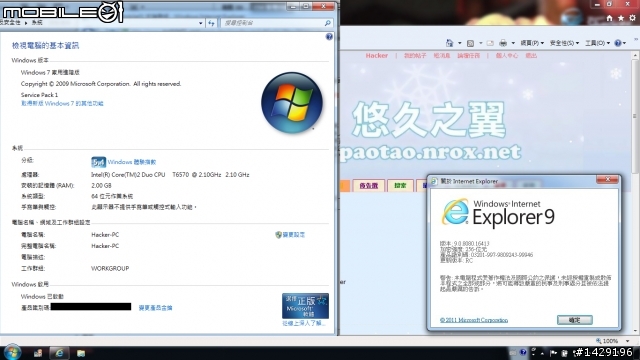Open the dropdown arrow next to Home icon
Screen dimensions: 640x360
click(460, 43)
